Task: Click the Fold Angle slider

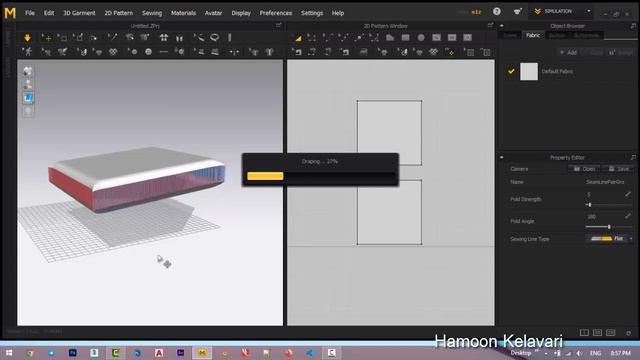Action: click(x=609, y=227)
